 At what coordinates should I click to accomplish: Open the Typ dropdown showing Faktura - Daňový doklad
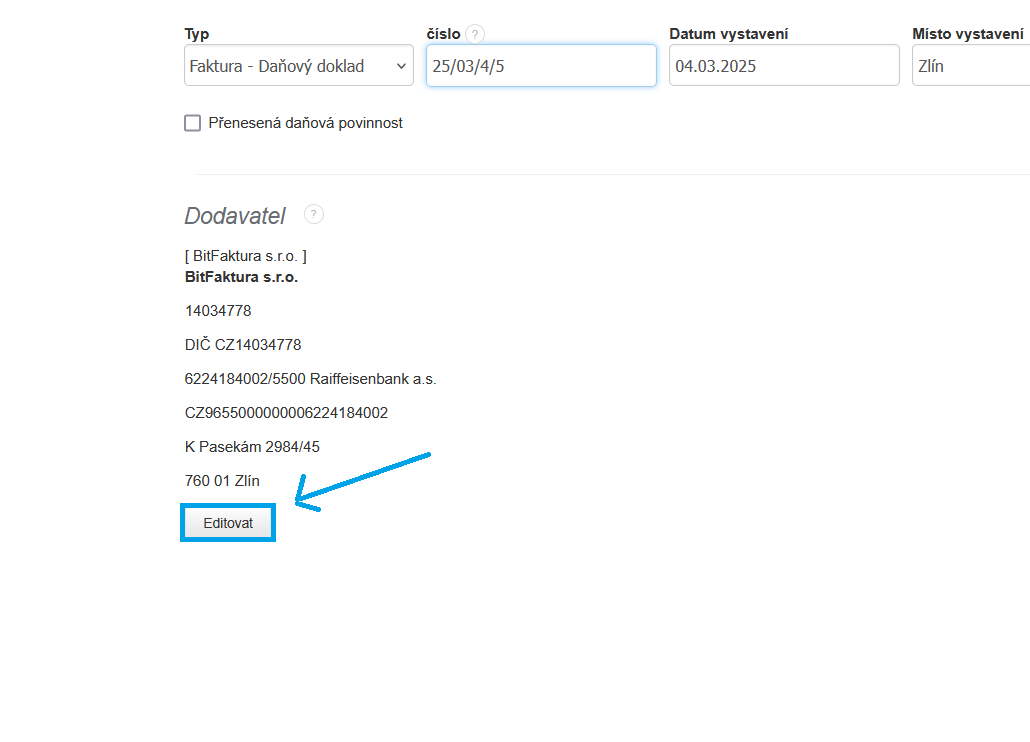tap(298, 66)
